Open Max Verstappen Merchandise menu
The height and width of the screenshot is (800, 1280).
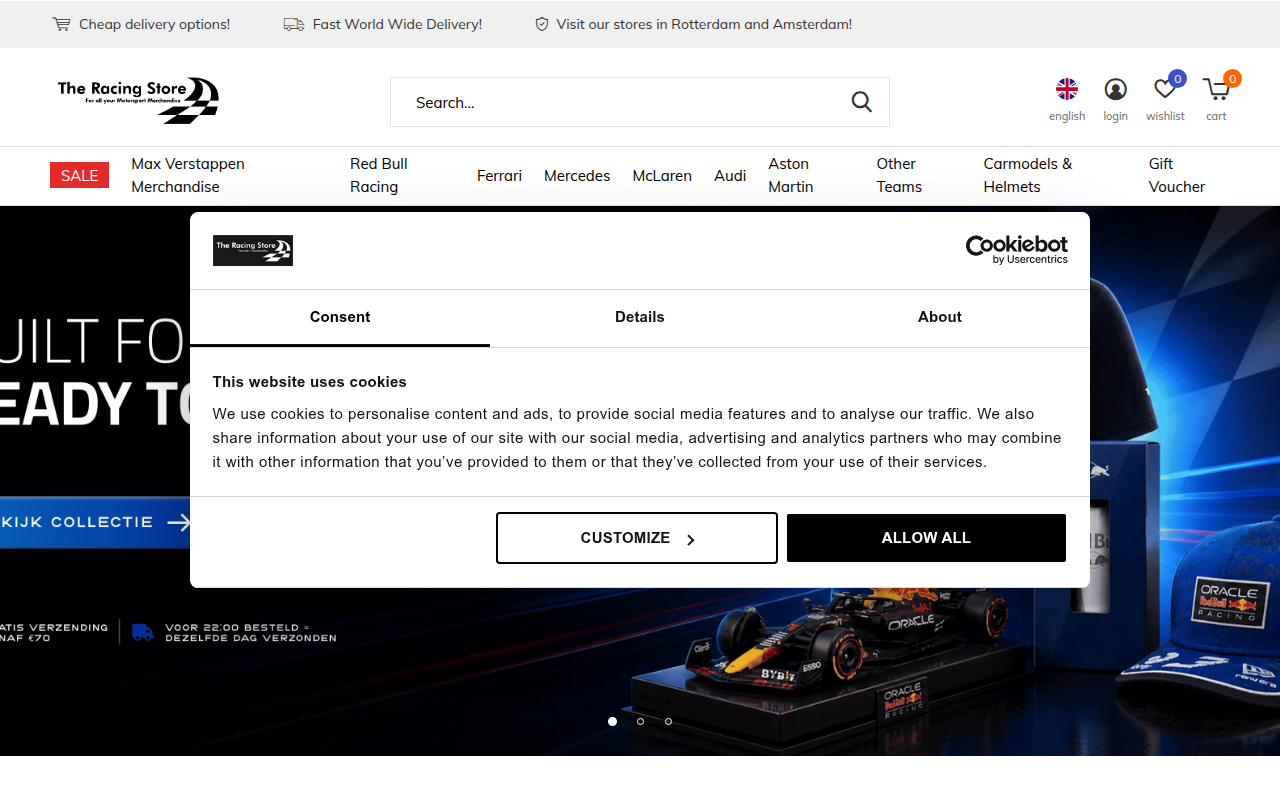point(188,175)
